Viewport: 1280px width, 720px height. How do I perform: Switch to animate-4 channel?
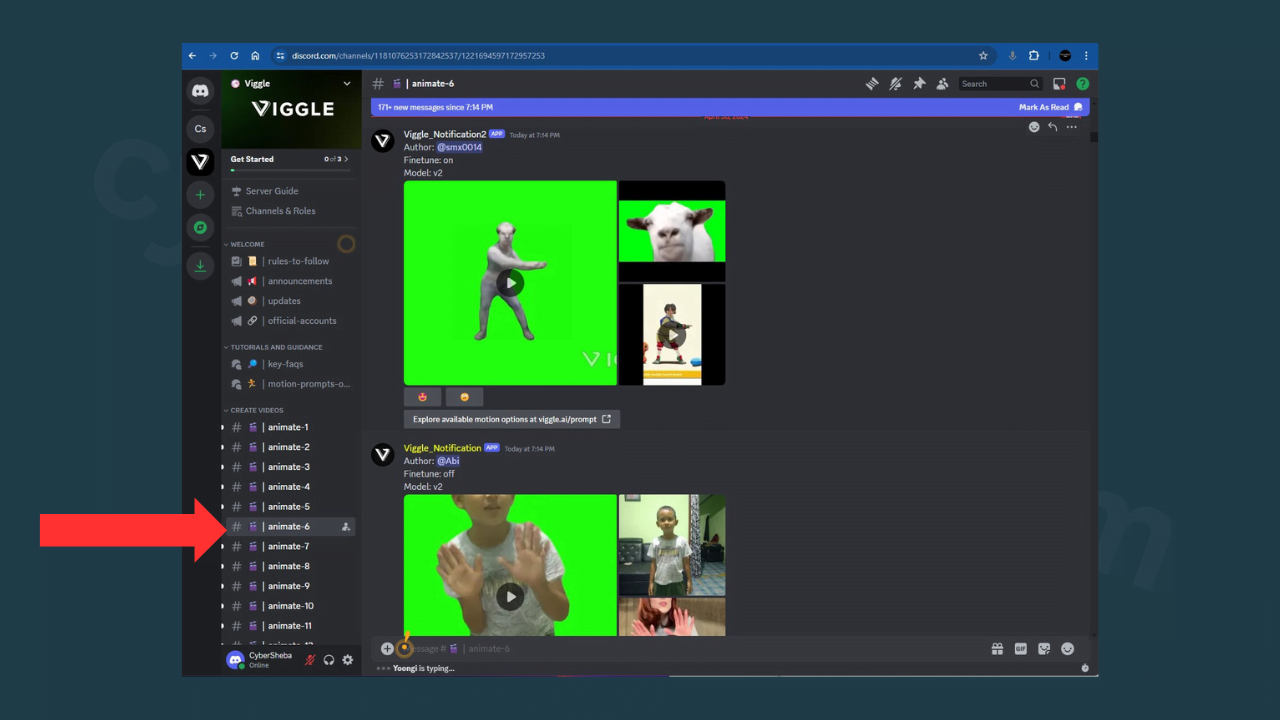point(290,487)
